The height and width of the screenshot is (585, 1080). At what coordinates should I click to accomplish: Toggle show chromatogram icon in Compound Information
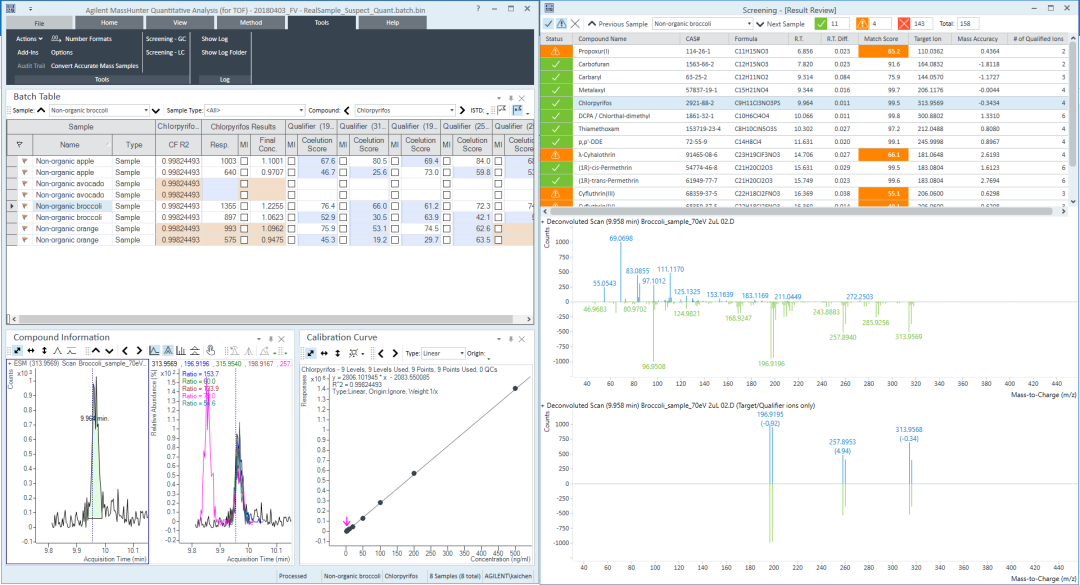coord(154,351)
